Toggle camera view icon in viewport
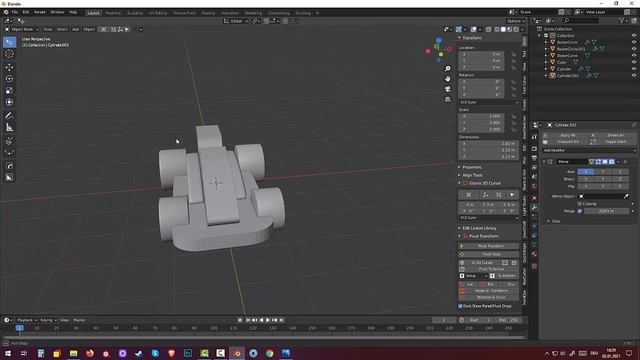 click(448, 89)
